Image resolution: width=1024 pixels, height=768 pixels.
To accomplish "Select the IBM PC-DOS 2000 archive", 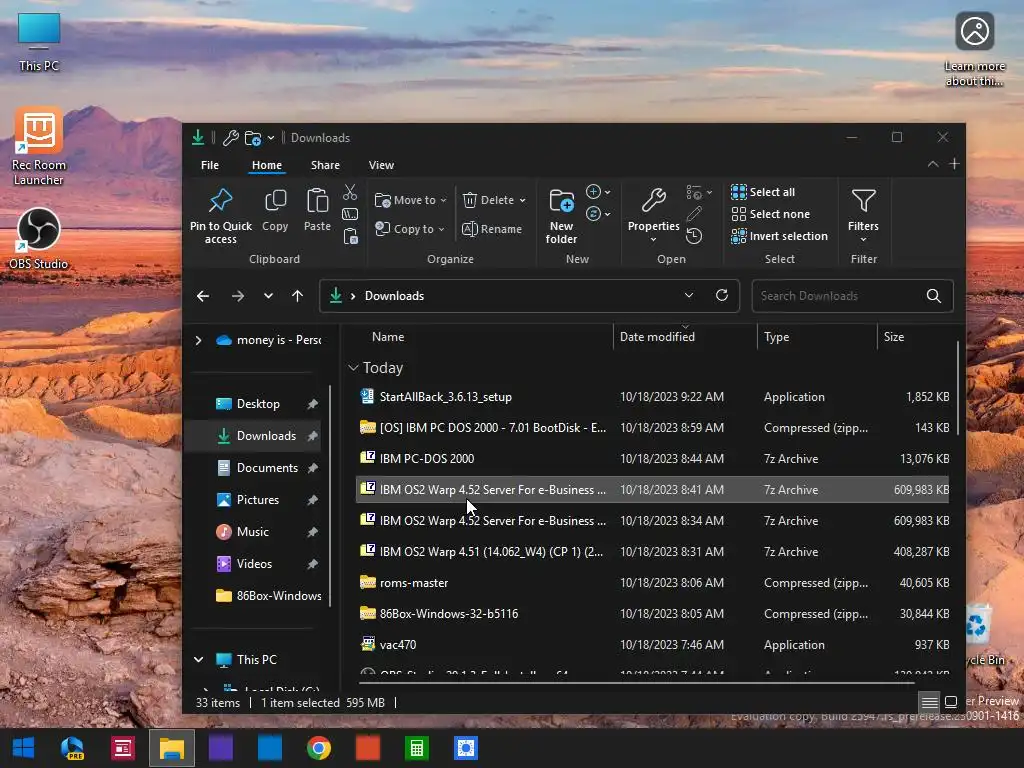I will pyautogui.click(x=653, y=458).
